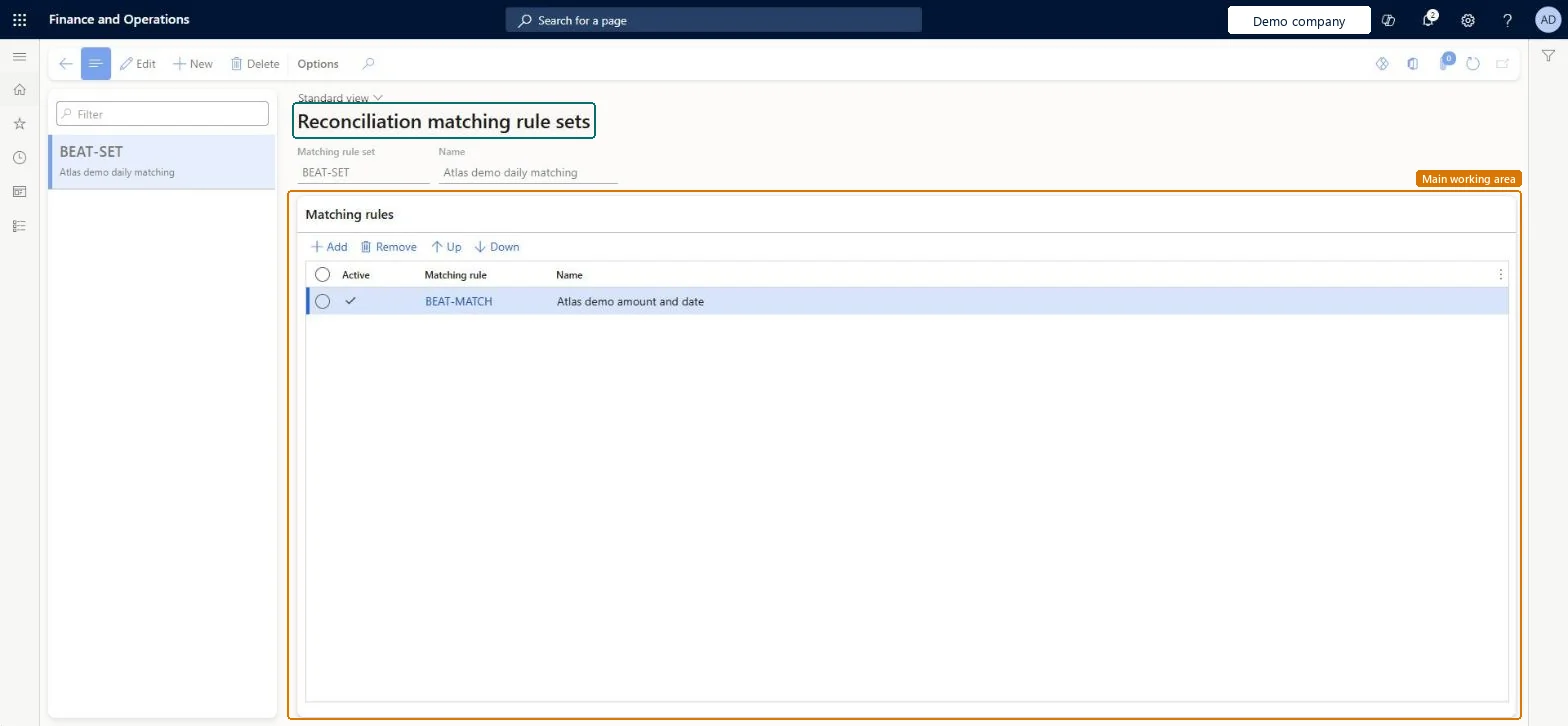Expand the navigation pane hamburger menu
Image resolution: width=1568 pixels, height=726 pixels.
click(x=19, y=57)
